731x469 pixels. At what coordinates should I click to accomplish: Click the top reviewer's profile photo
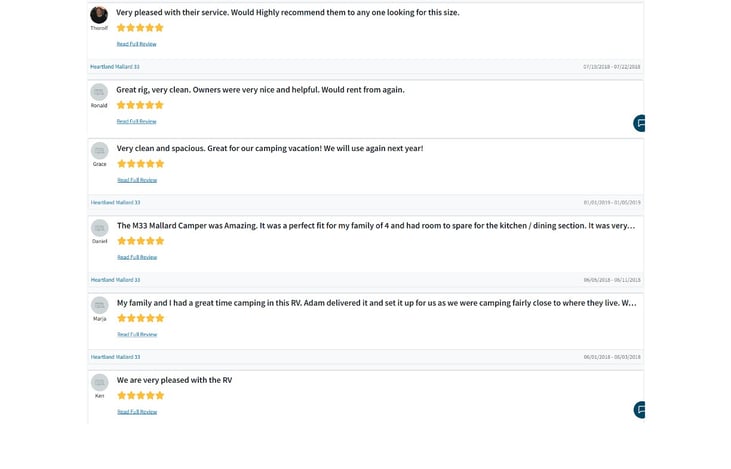pyautogui.click(x=99, y=15)
